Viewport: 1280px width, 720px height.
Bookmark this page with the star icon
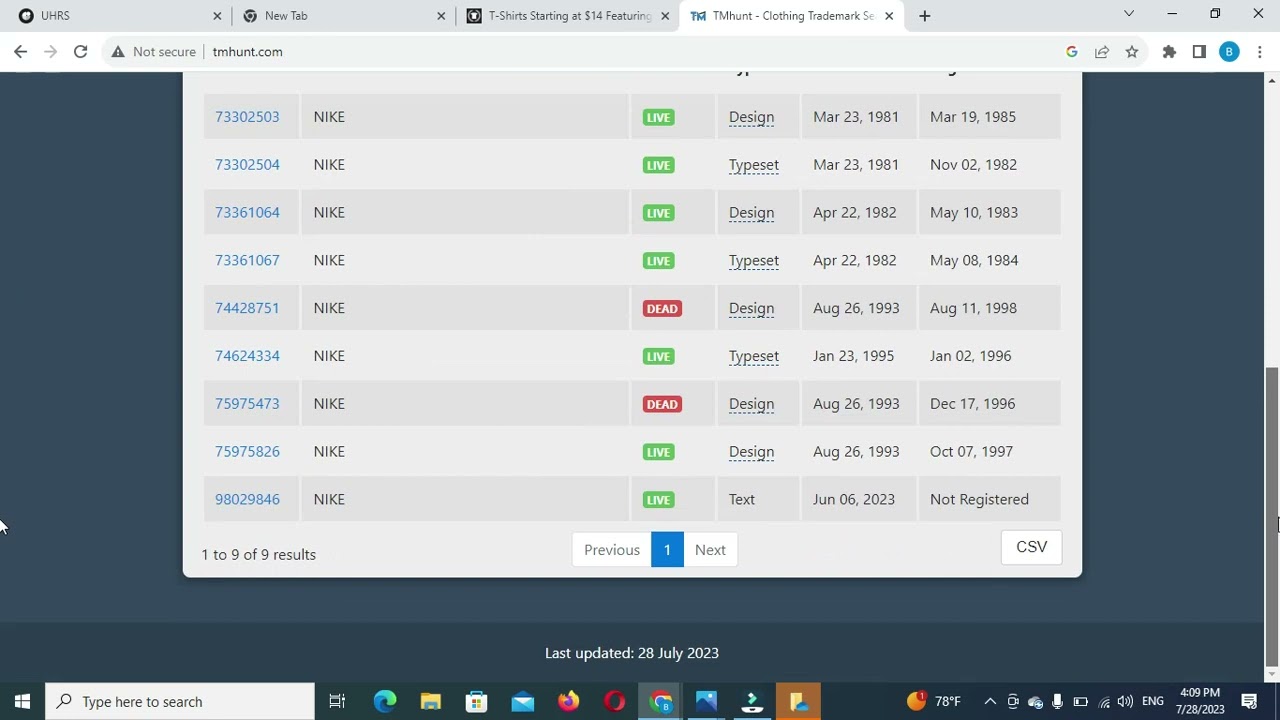pos(1132,52)
